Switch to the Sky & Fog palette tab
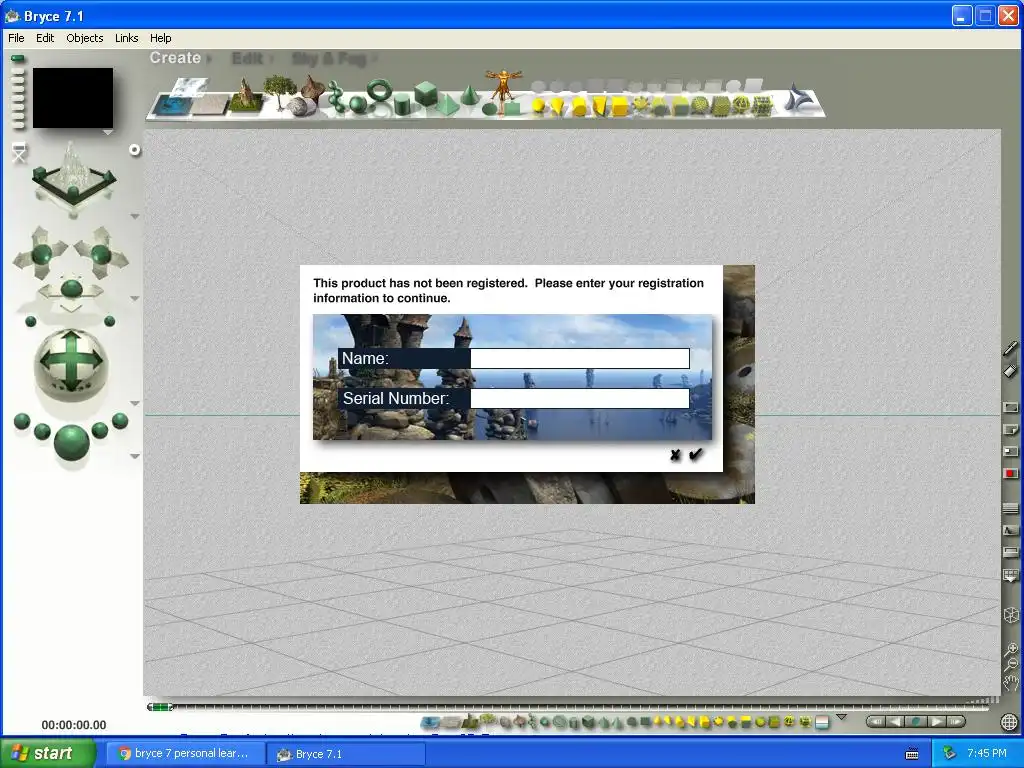Screen dimensions: 1024x768 click(x=329, y=59)
